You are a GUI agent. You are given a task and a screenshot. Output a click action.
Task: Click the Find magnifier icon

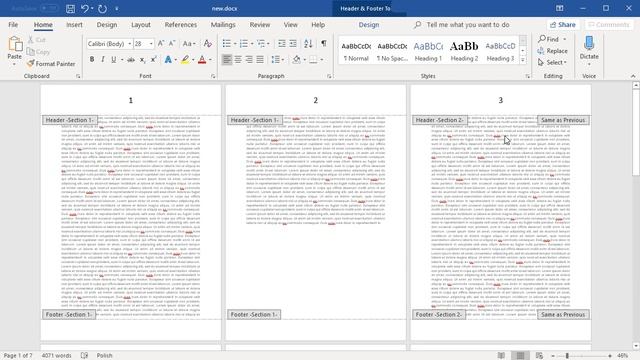pyautogui.click(x=542, y=39)
